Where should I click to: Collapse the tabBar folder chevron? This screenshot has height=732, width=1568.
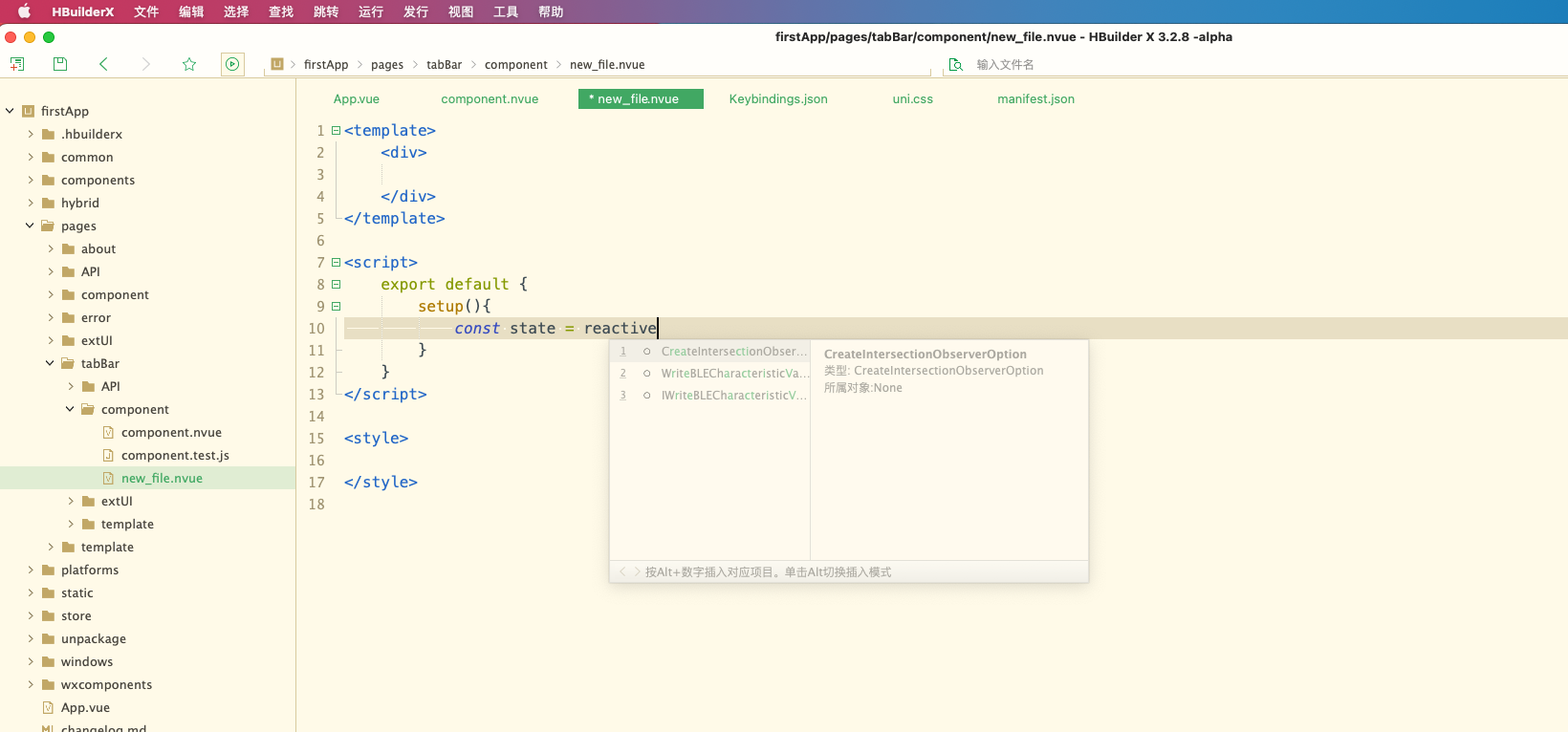point(50,363)
